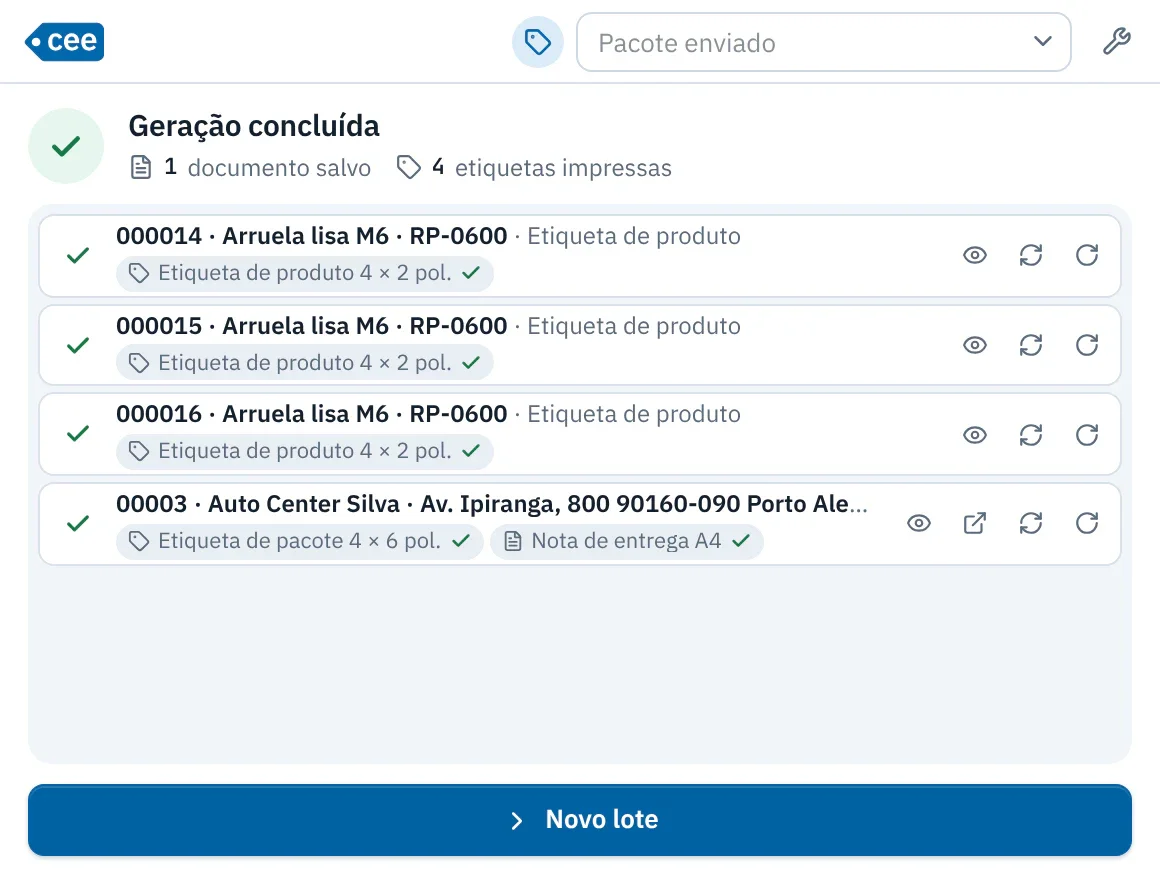Open the Pacote enviado dropdown
The image size is (1160, 880).
[x=823, y=42]
